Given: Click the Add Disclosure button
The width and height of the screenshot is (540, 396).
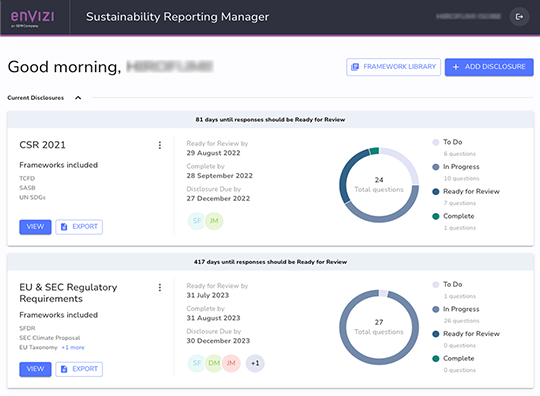Looking at the screenshot, I should [489, 67].
